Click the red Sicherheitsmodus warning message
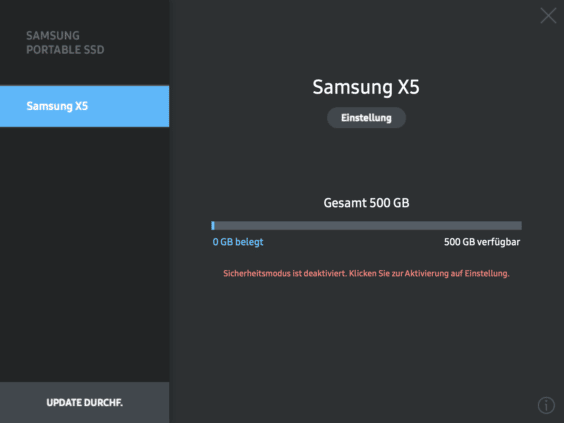Screen dimensions: 564x423 point(366,273)
